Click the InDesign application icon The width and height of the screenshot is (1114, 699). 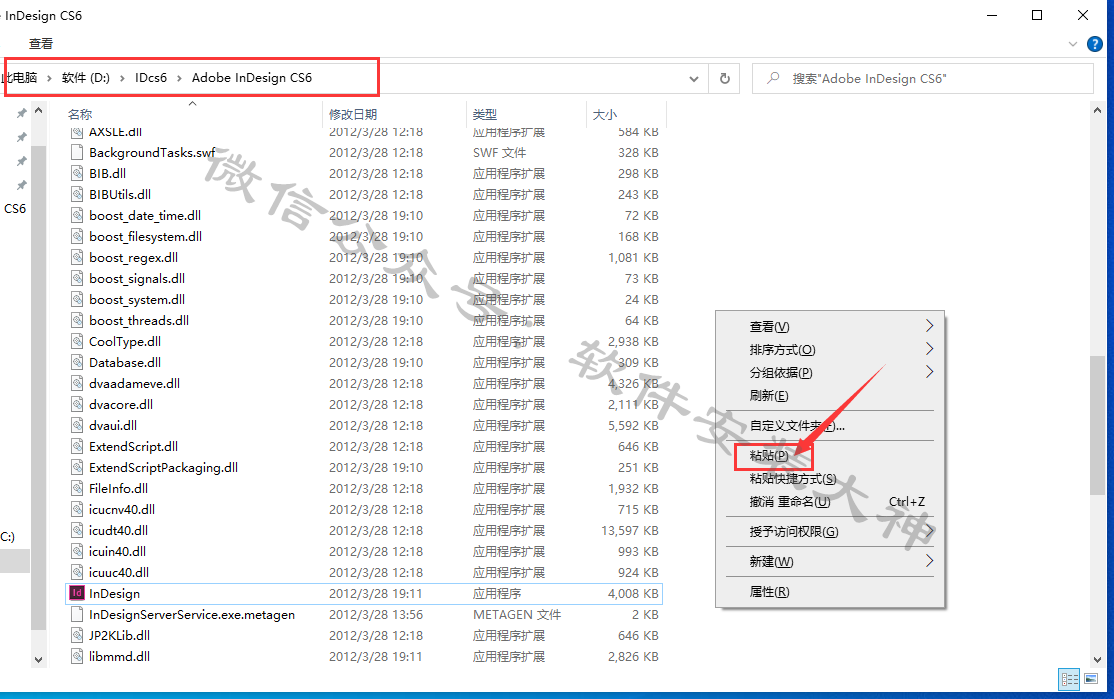77,593
